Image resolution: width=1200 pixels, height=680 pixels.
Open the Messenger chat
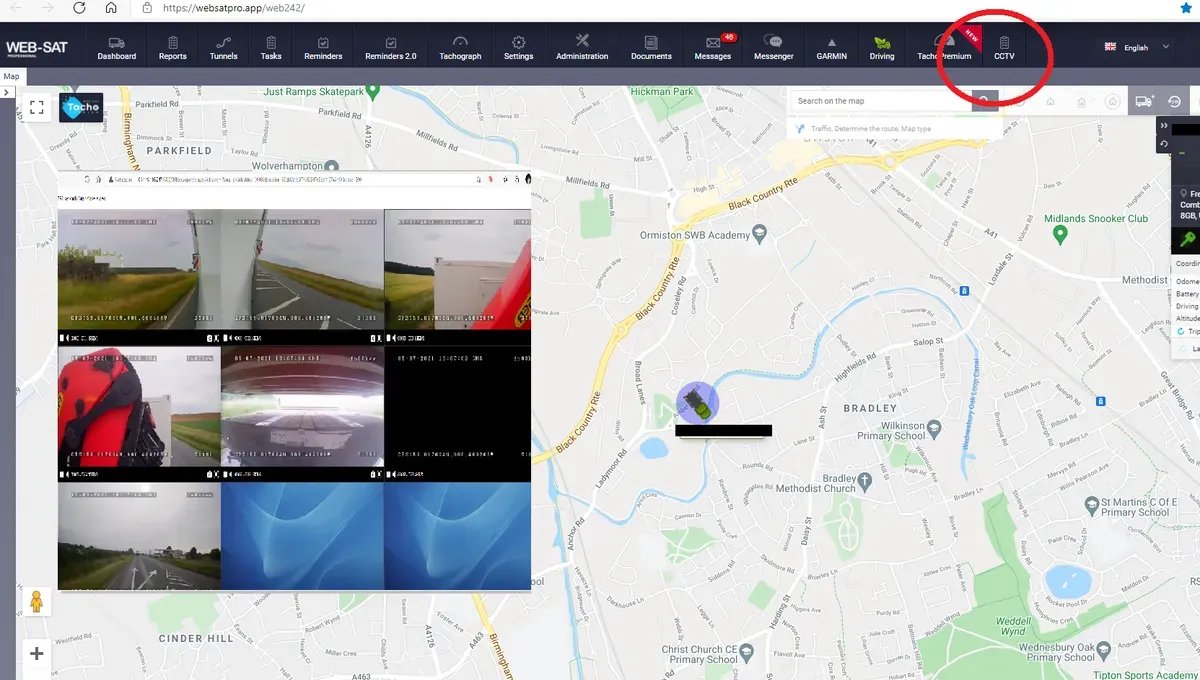(773, 46)
